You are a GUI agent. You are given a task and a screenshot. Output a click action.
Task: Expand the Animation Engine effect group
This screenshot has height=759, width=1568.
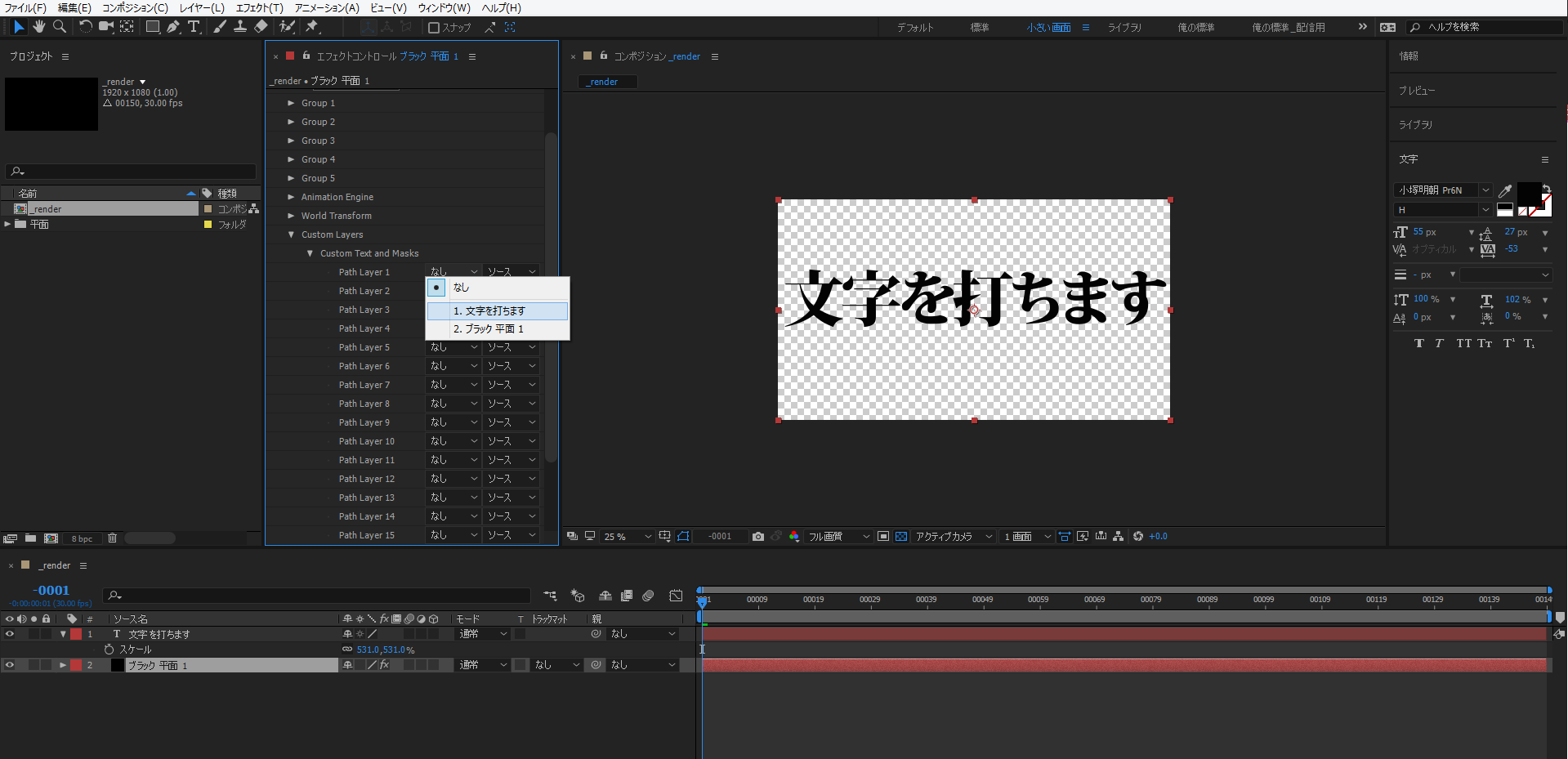coord(291,196)
